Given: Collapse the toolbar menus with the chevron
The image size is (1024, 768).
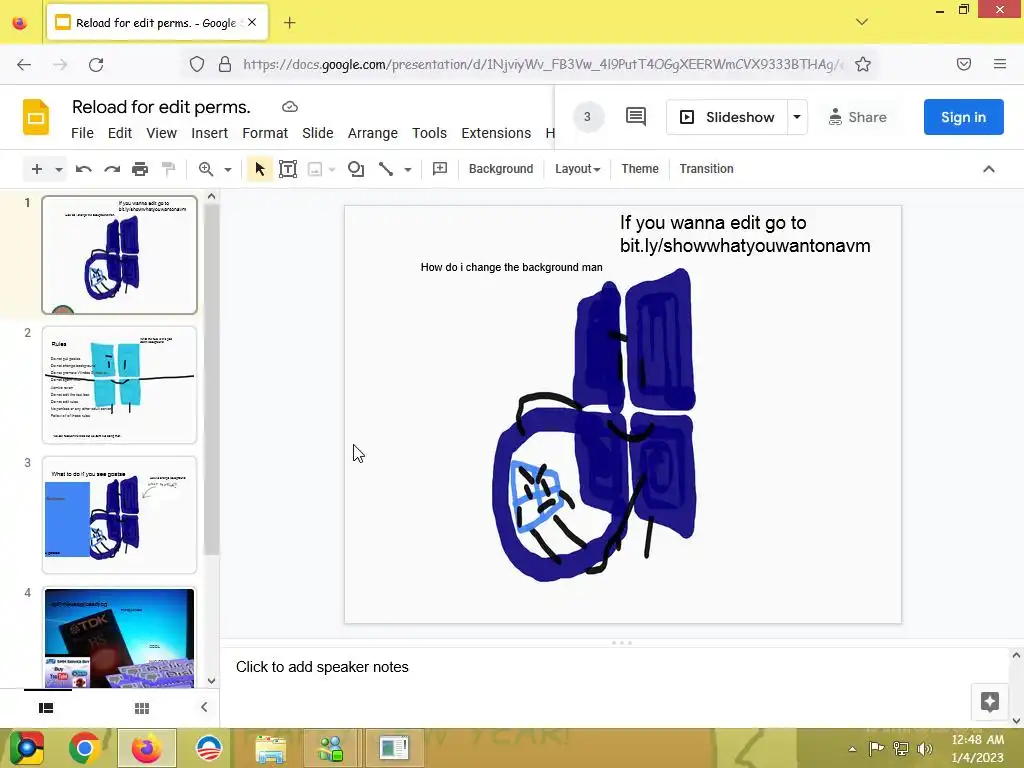Looking at the screenshot, I should [989, 169].
